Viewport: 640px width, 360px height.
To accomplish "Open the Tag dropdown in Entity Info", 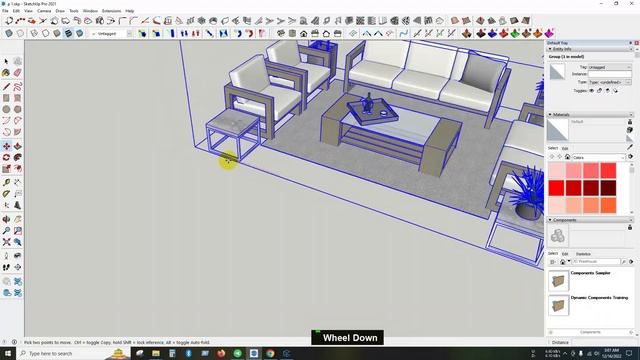I will click(x=610, y=67).
